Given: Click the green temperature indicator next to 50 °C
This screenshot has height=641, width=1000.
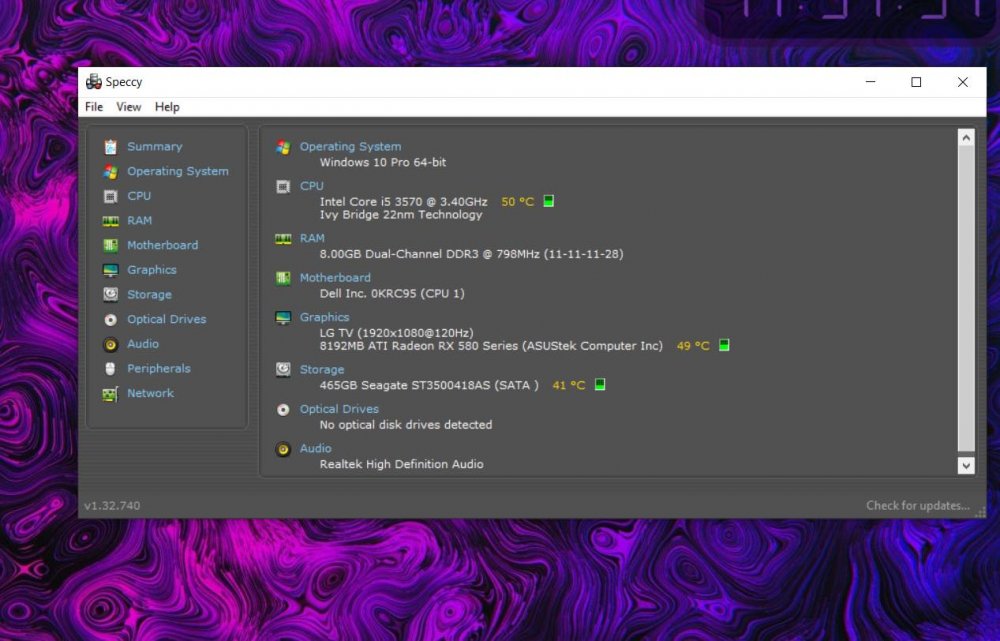Looking at the screenshot, I should click(548, 202).
